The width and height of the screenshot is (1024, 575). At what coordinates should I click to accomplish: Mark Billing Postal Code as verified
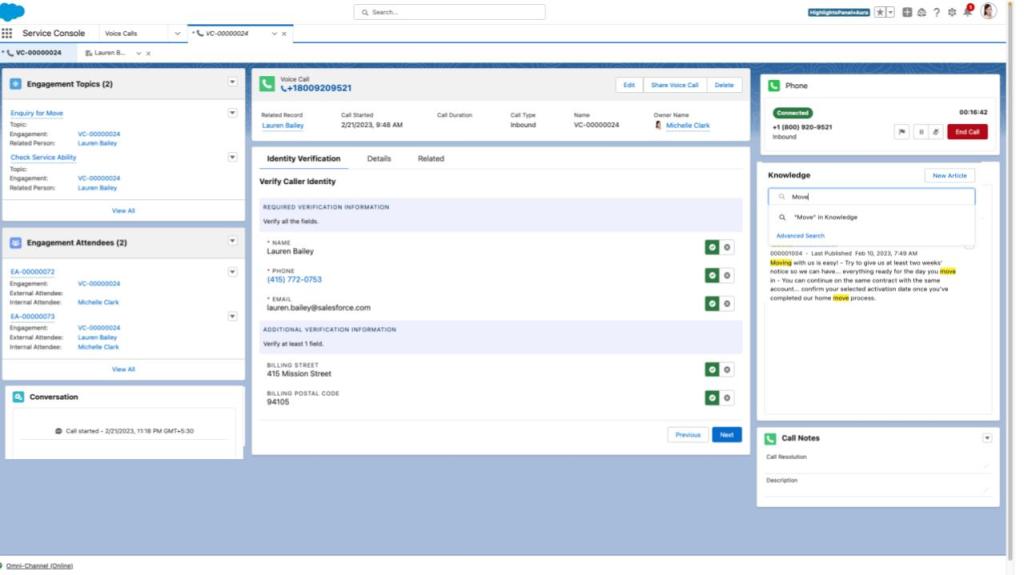click(x=712, y=398)
